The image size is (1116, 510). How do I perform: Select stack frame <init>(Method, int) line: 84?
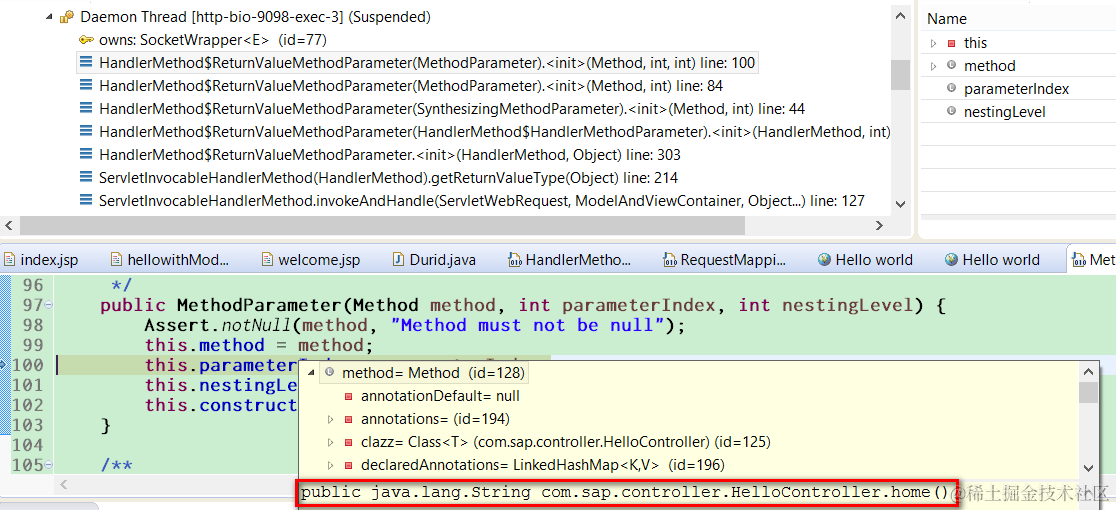tap(402, 86)
